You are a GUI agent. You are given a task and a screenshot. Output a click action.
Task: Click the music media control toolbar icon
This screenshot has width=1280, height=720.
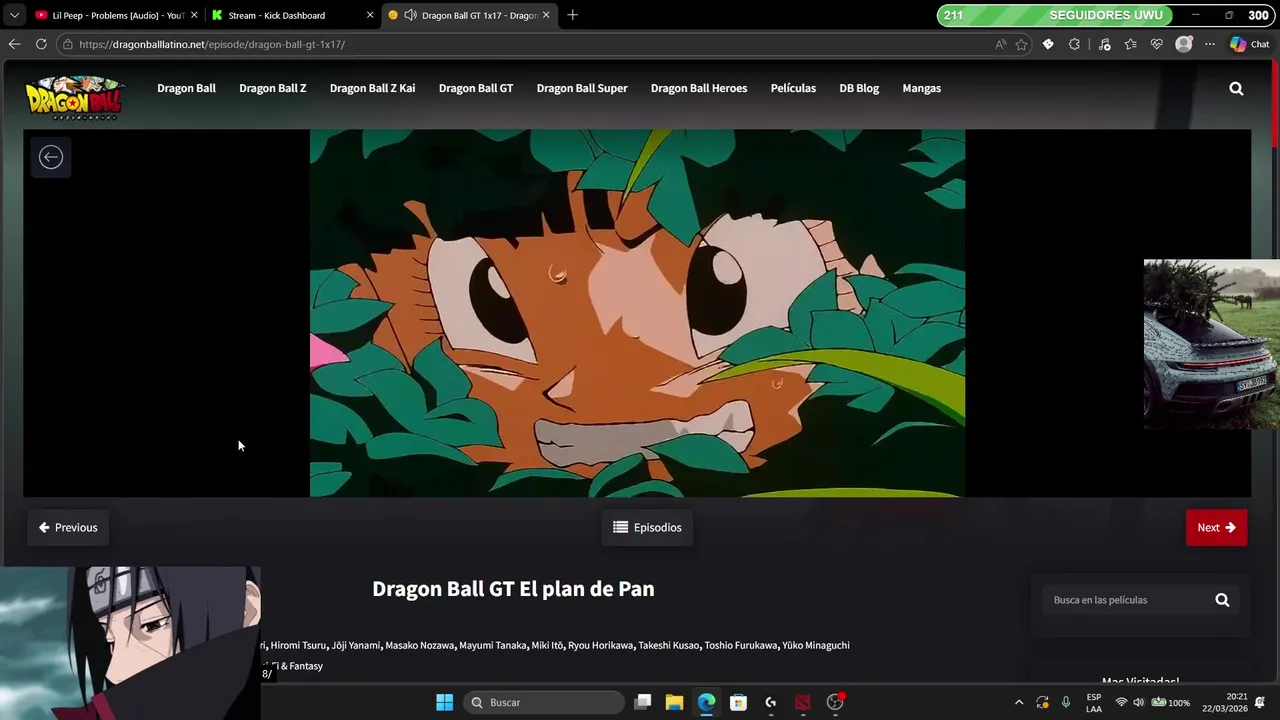(x=1104, y=44)
